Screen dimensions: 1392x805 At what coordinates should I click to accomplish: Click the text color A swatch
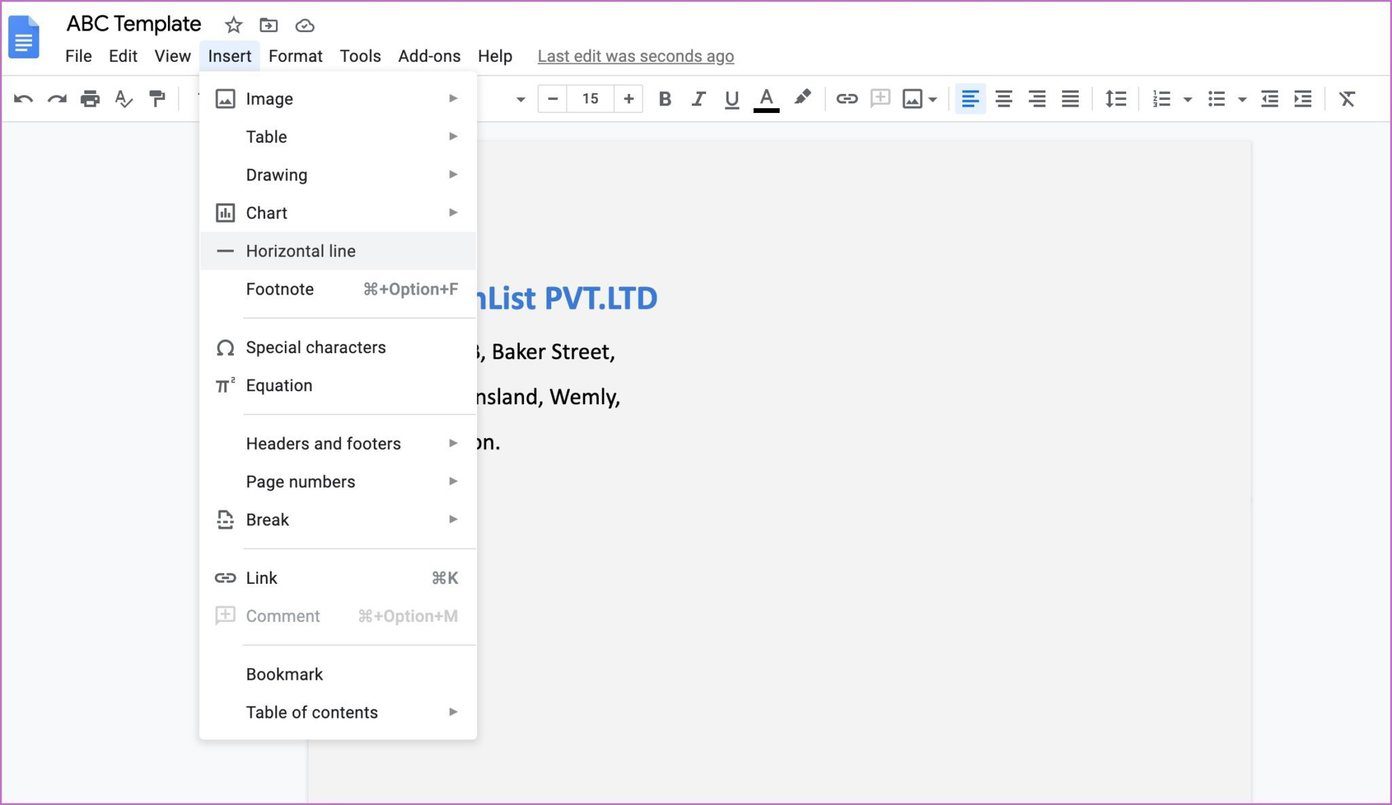point(766,98)
